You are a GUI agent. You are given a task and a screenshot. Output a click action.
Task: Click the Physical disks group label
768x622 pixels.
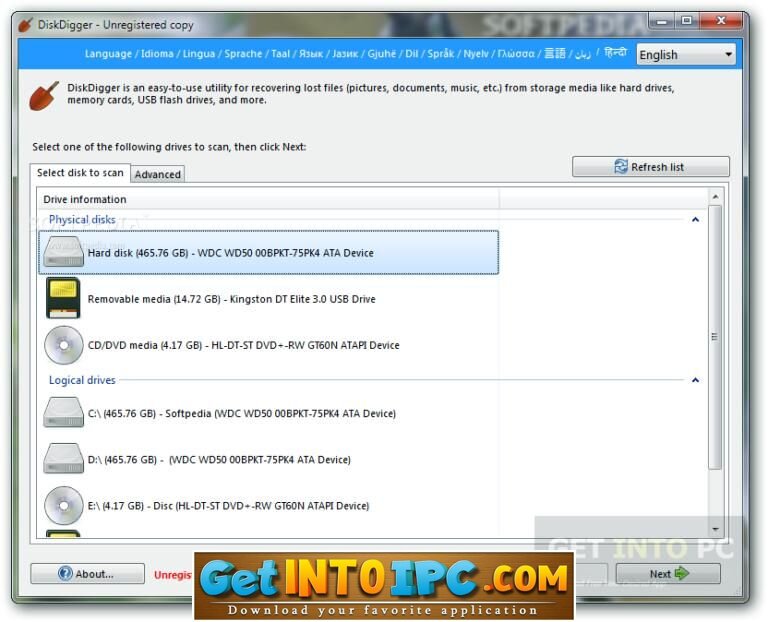[82, 219]
